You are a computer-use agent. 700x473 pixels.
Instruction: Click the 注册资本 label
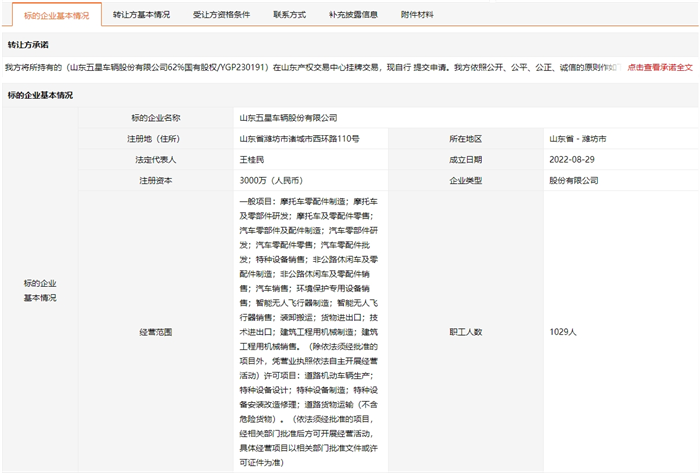pyautogui.click(x=155, y=181)
